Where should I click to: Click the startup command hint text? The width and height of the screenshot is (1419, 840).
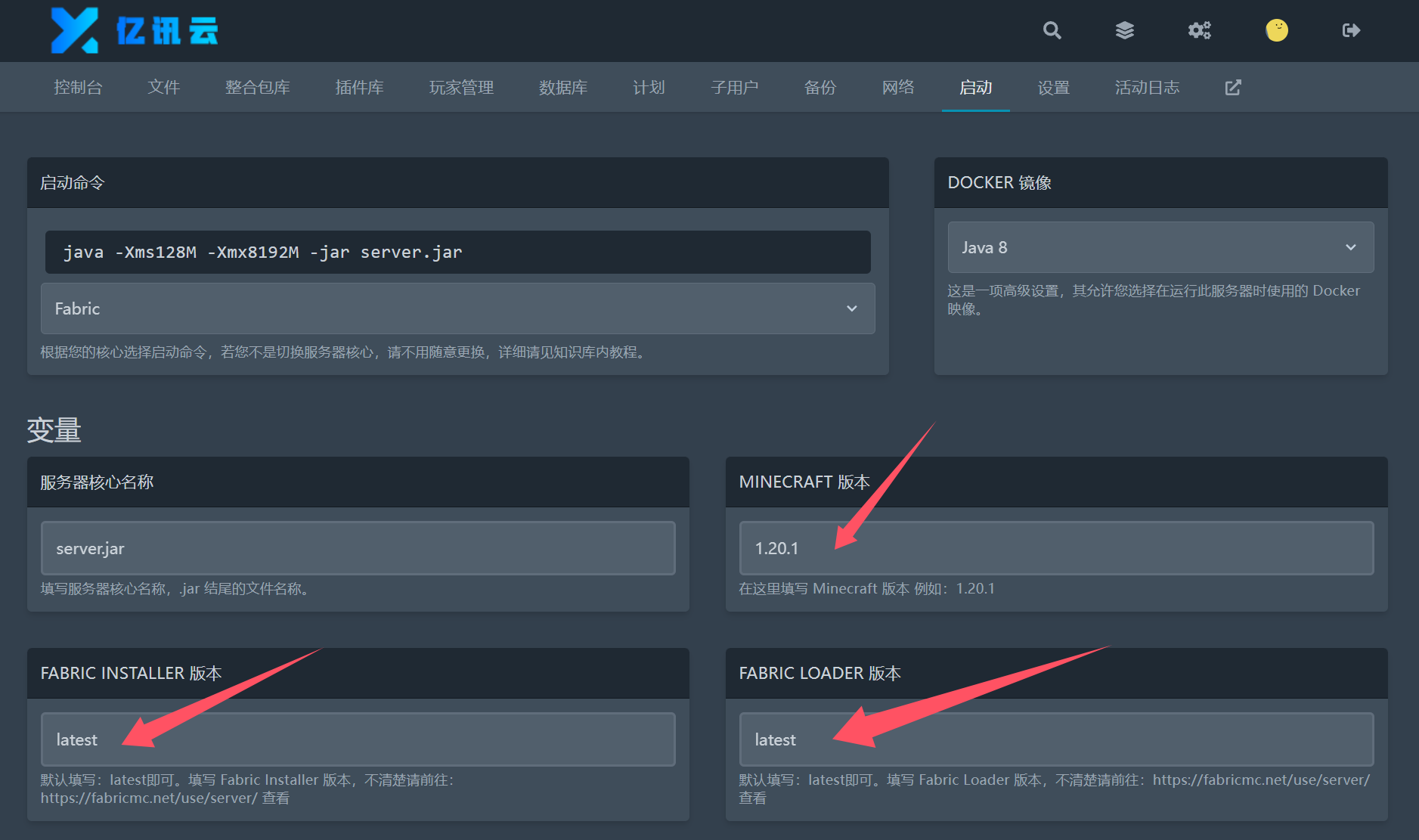click(x=344, y=352)
